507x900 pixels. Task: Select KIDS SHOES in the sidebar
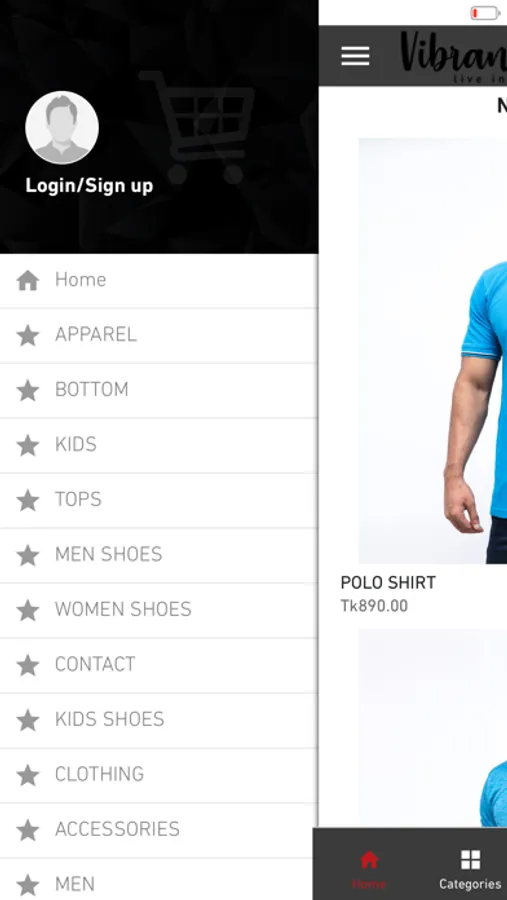(x=158, y=720)
